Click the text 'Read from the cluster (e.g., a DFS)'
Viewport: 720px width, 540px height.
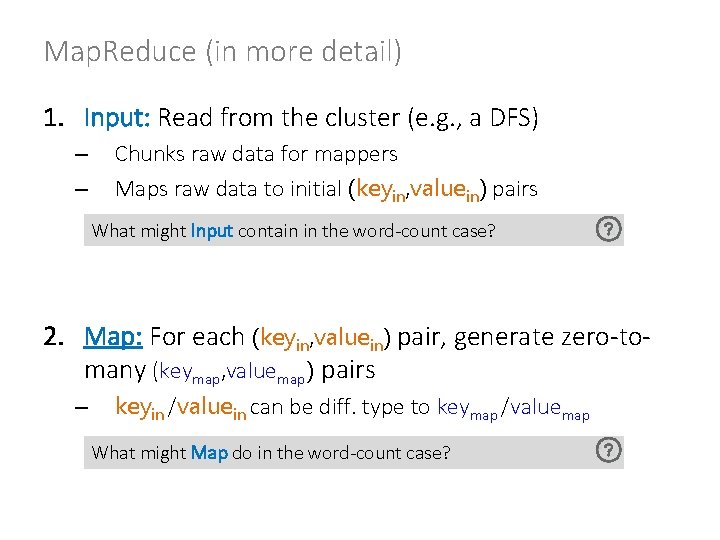click(x=348, y=118)
